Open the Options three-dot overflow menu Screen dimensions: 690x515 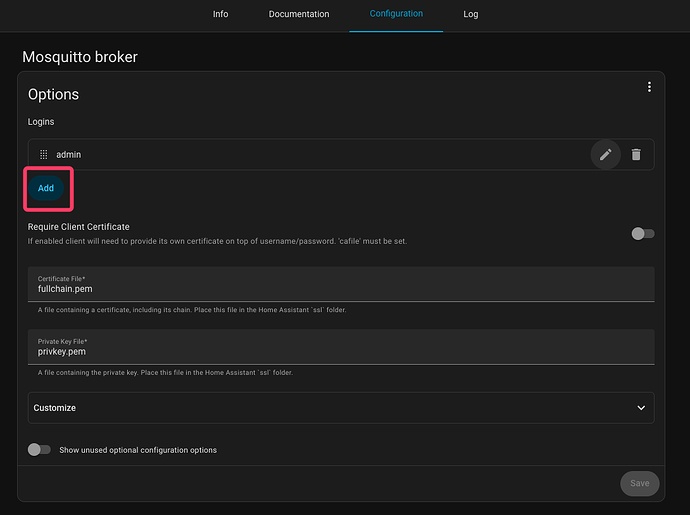pos(649,88)
